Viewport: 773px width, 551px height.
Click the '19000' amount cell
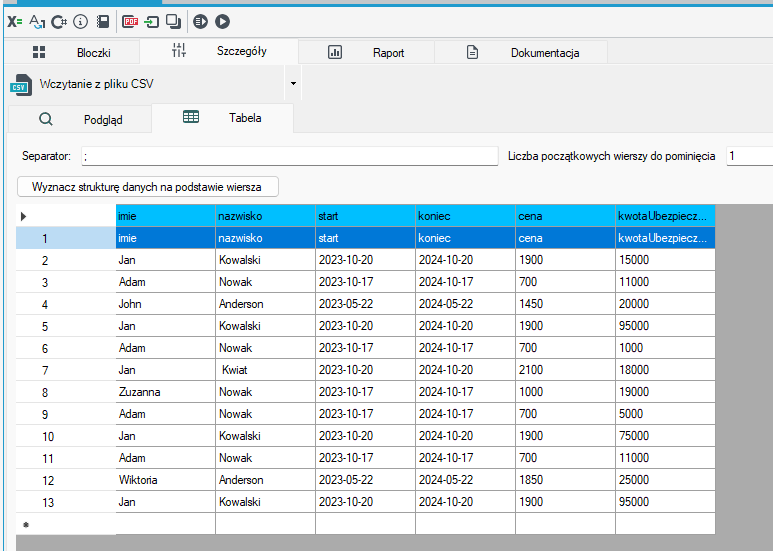coord(666,392)
